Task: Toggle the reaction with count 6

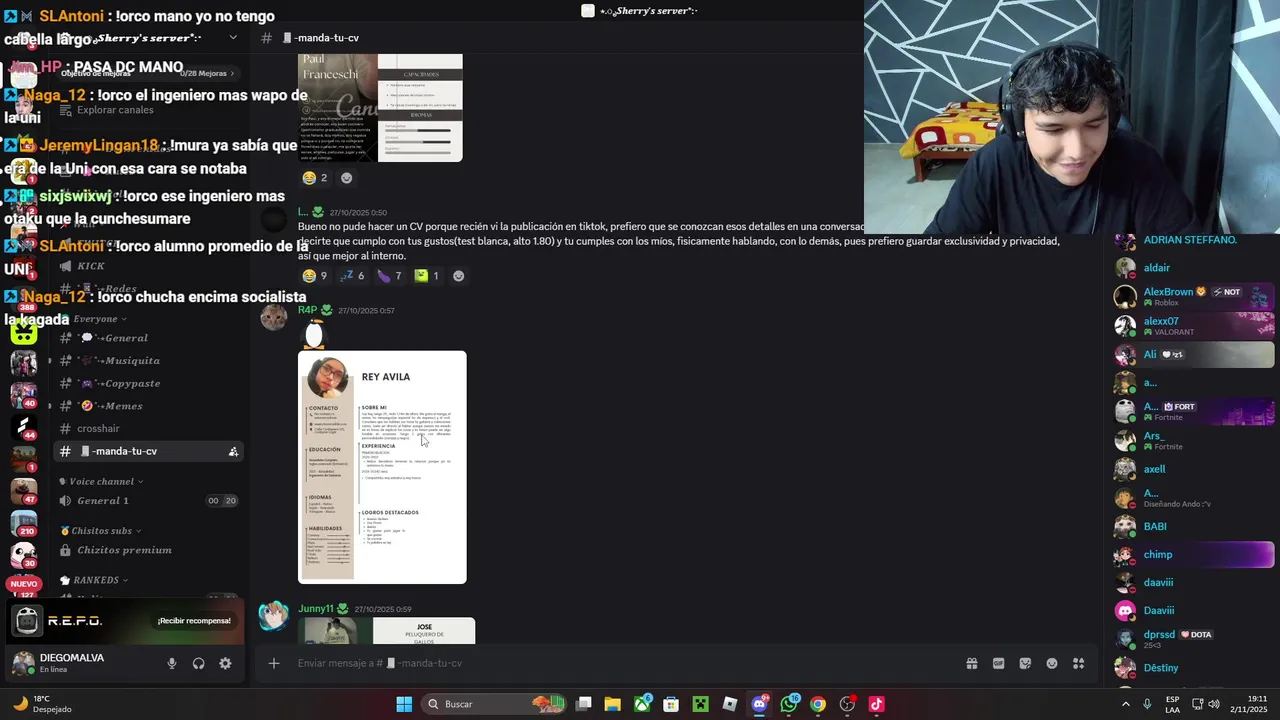Action: point(352,276)
